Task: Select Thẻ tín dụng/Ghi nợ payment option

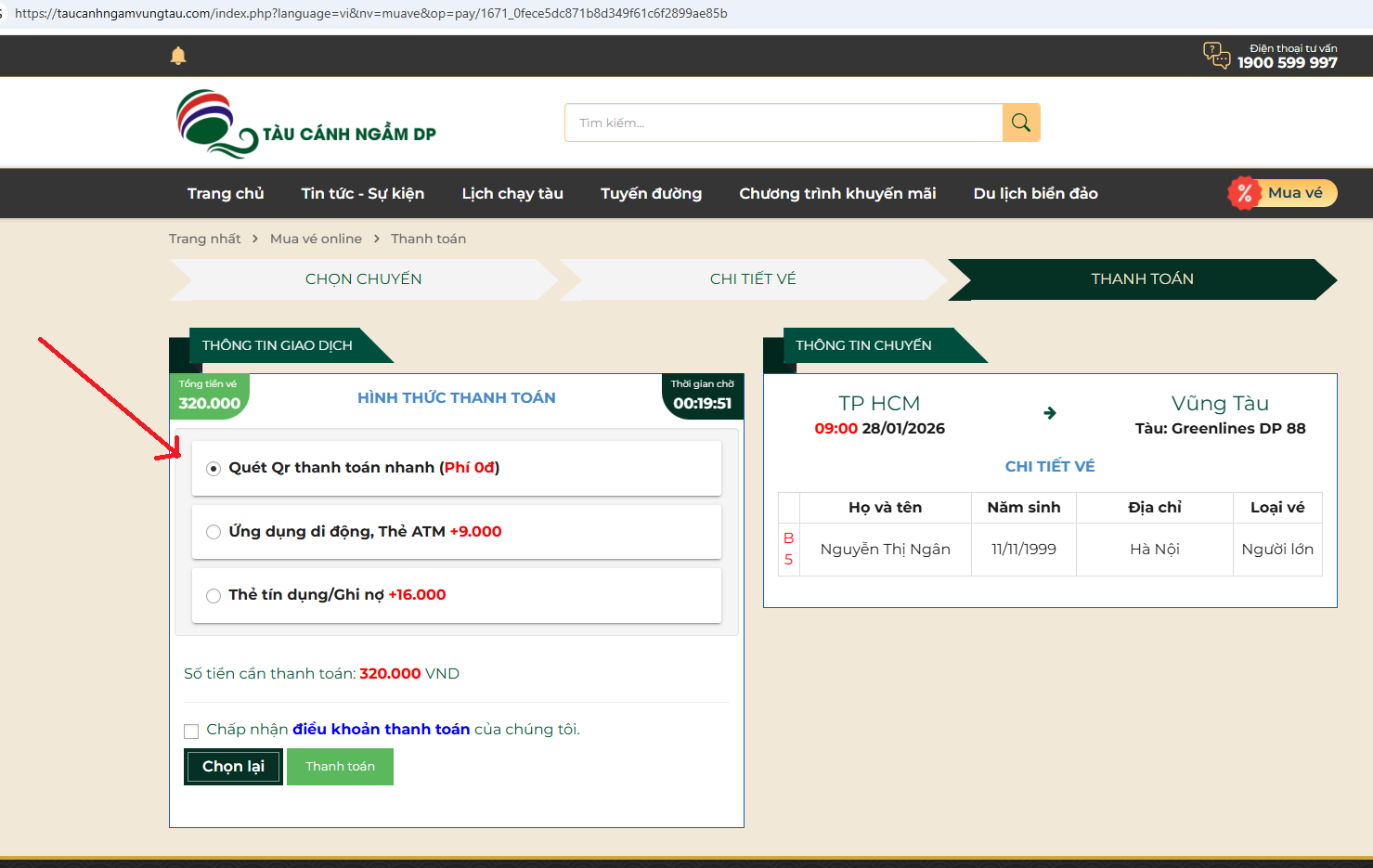Action: tap(214, 595)
